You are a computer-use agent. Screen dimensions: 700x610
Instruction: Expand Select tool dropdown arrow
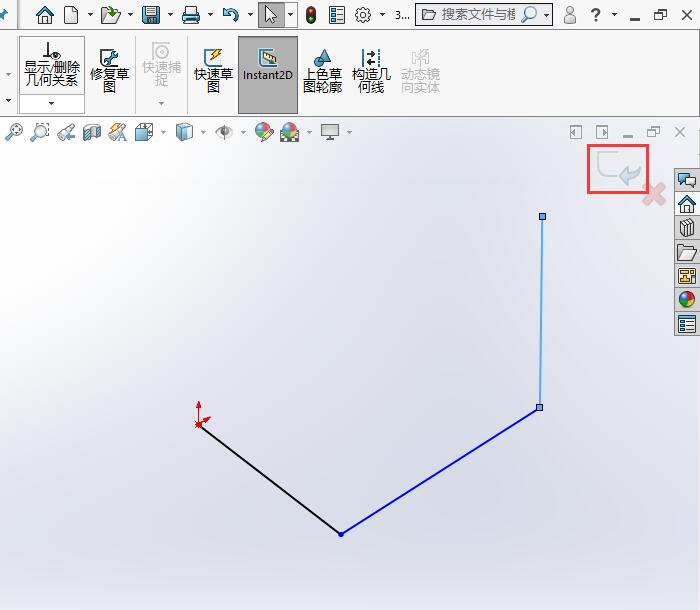290,15
